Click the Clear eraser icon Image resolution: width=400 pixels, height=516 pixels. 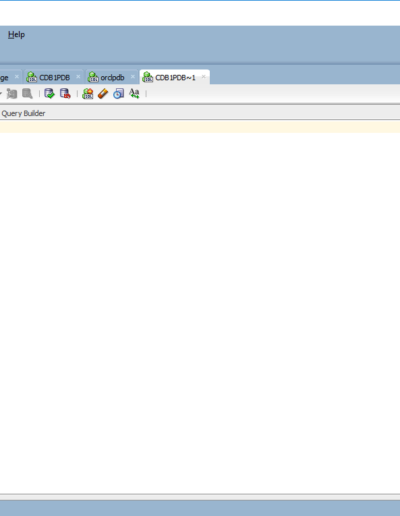103,94
